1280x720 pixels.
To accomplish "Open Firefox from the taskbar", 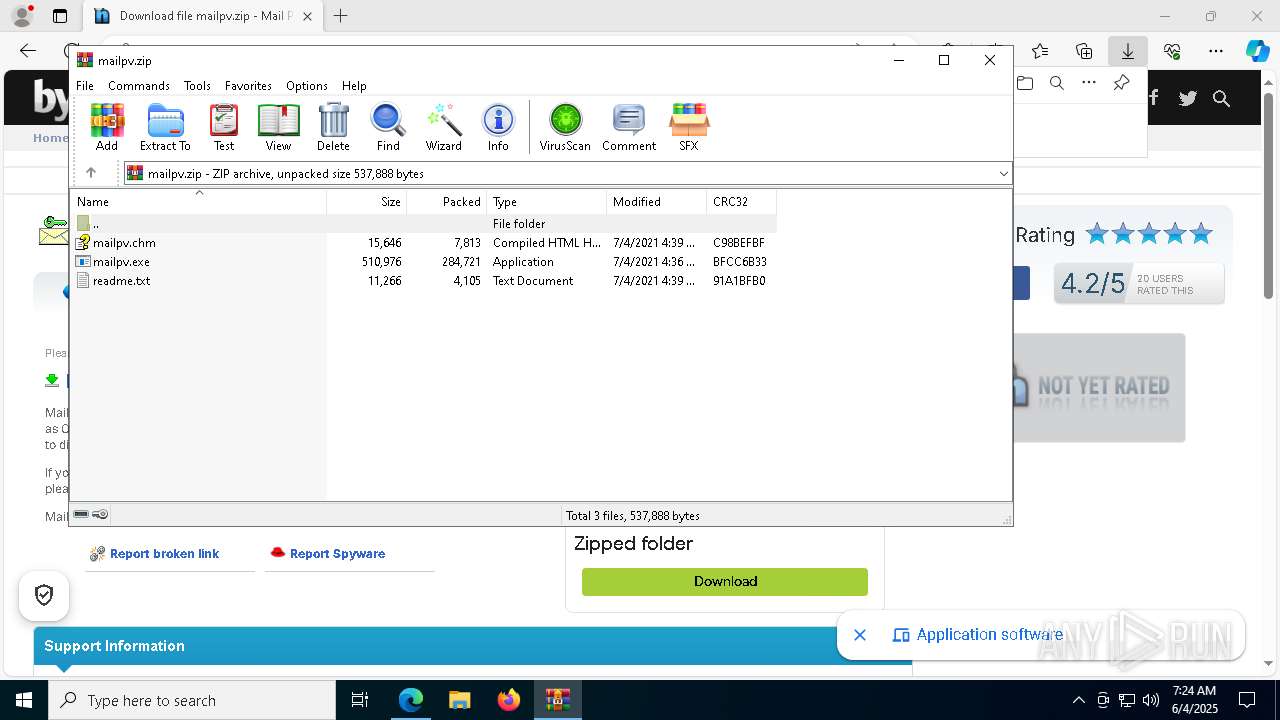I will click(509, 700).
